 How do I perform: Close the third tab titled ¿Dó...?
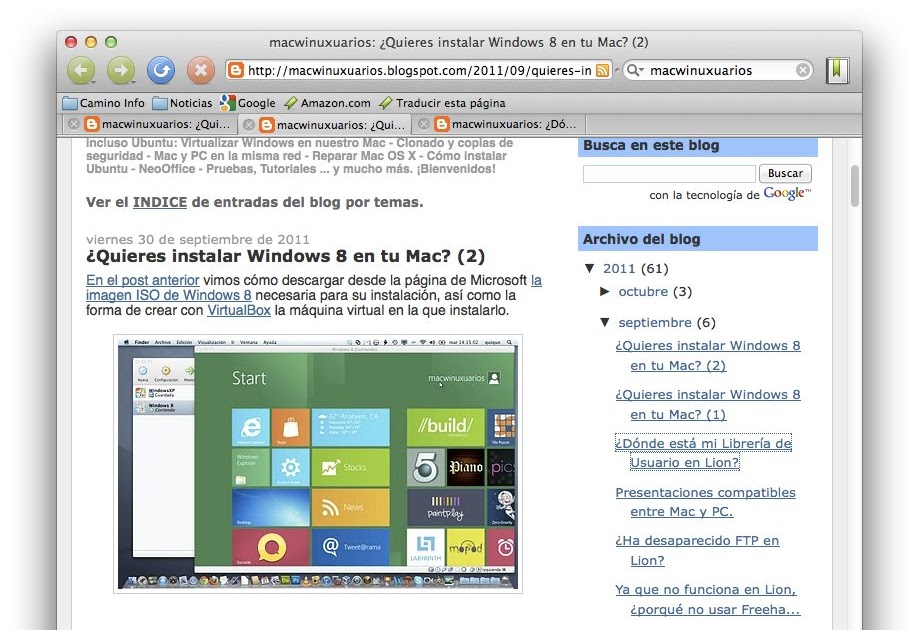(424, 124)
